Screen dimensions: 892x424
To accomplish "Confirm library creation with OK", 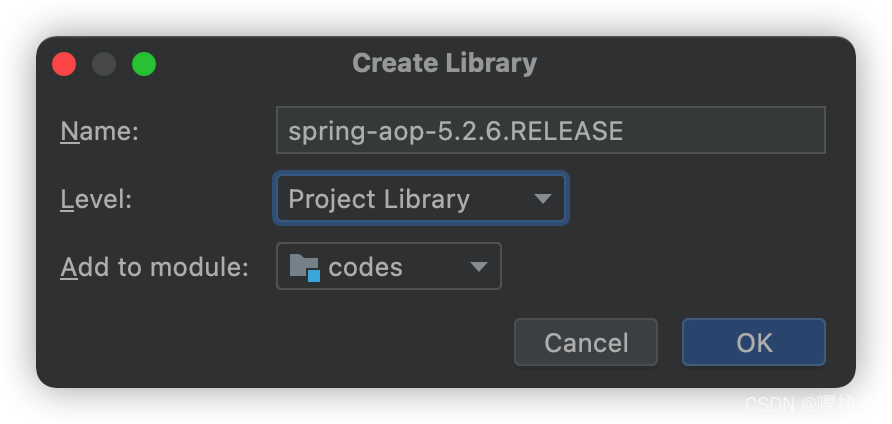I will click(754, 342).
